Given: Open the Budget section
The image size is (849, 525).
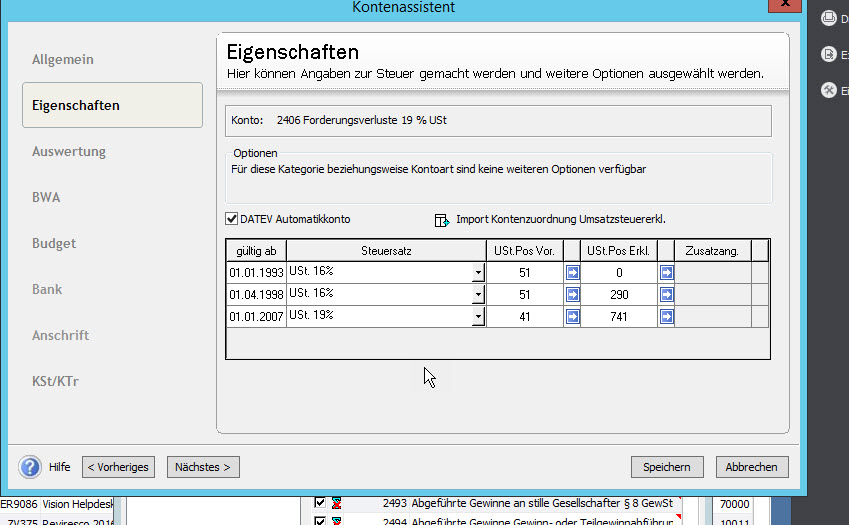Looking at the screenshot, I should pos(54,244).
